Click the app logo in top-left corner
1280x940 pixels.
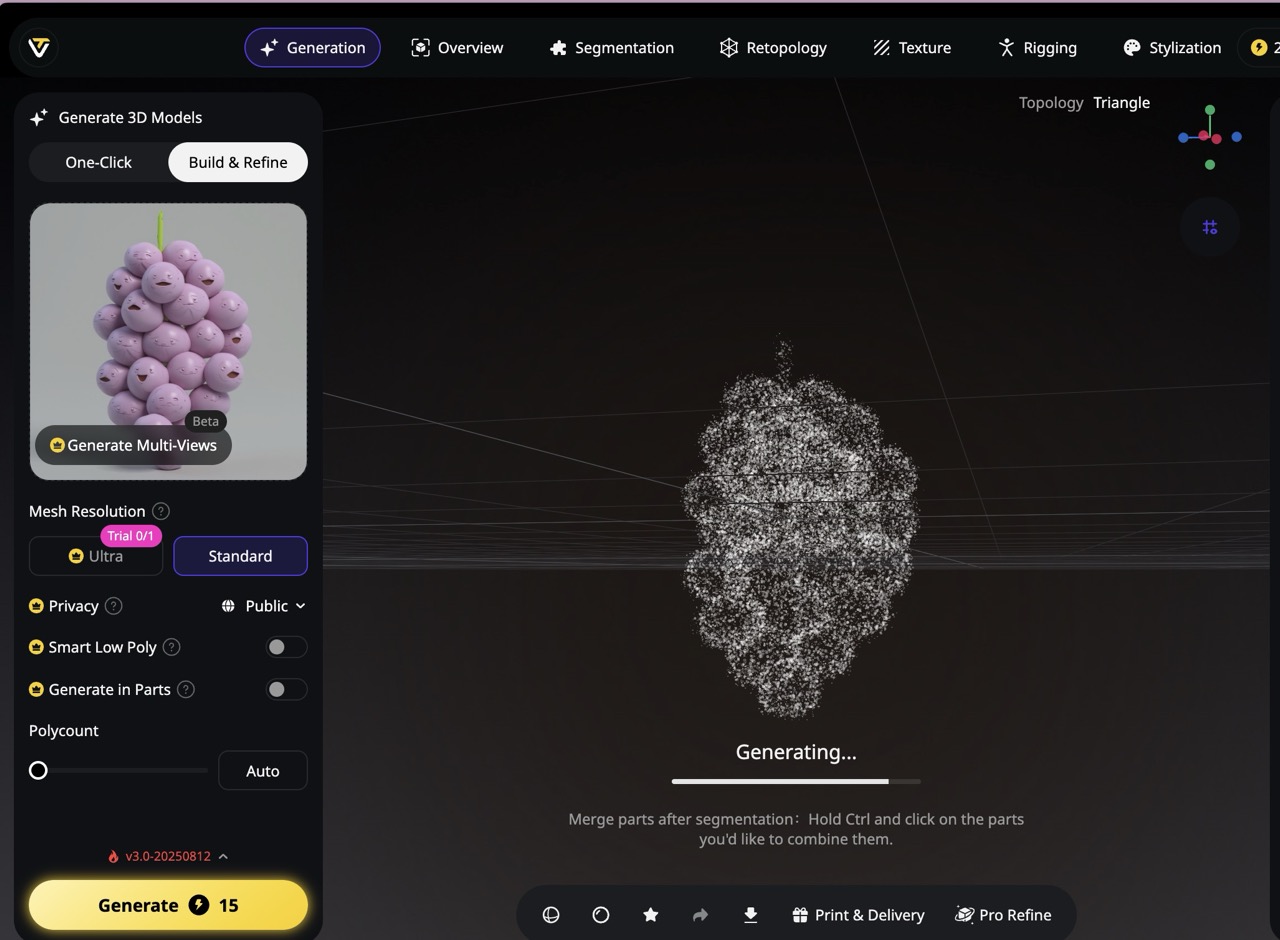click(x=39, y=47)
